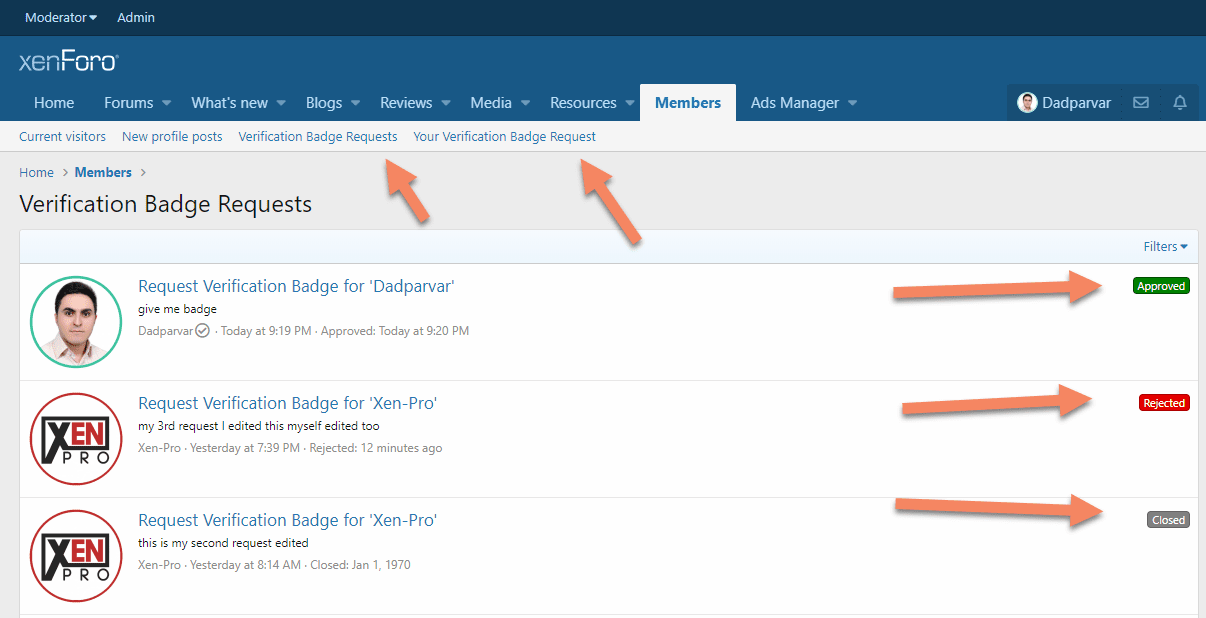Open the inbox envelope icon
The width and height of the screenshot is (1206, 618).
(x=1140, y=103)
